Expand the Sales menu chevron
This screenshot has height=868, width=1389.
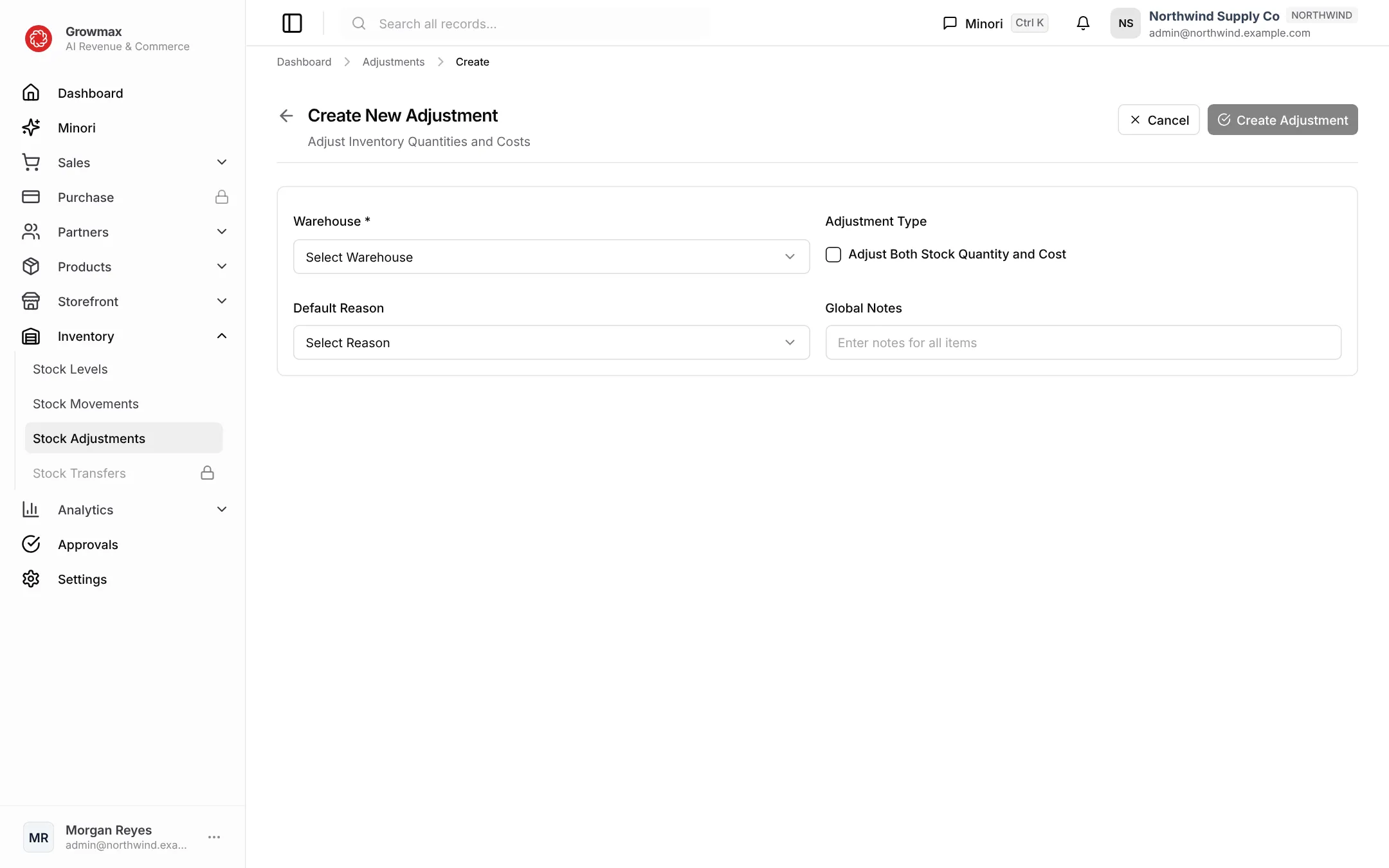(x=222, y=162)
